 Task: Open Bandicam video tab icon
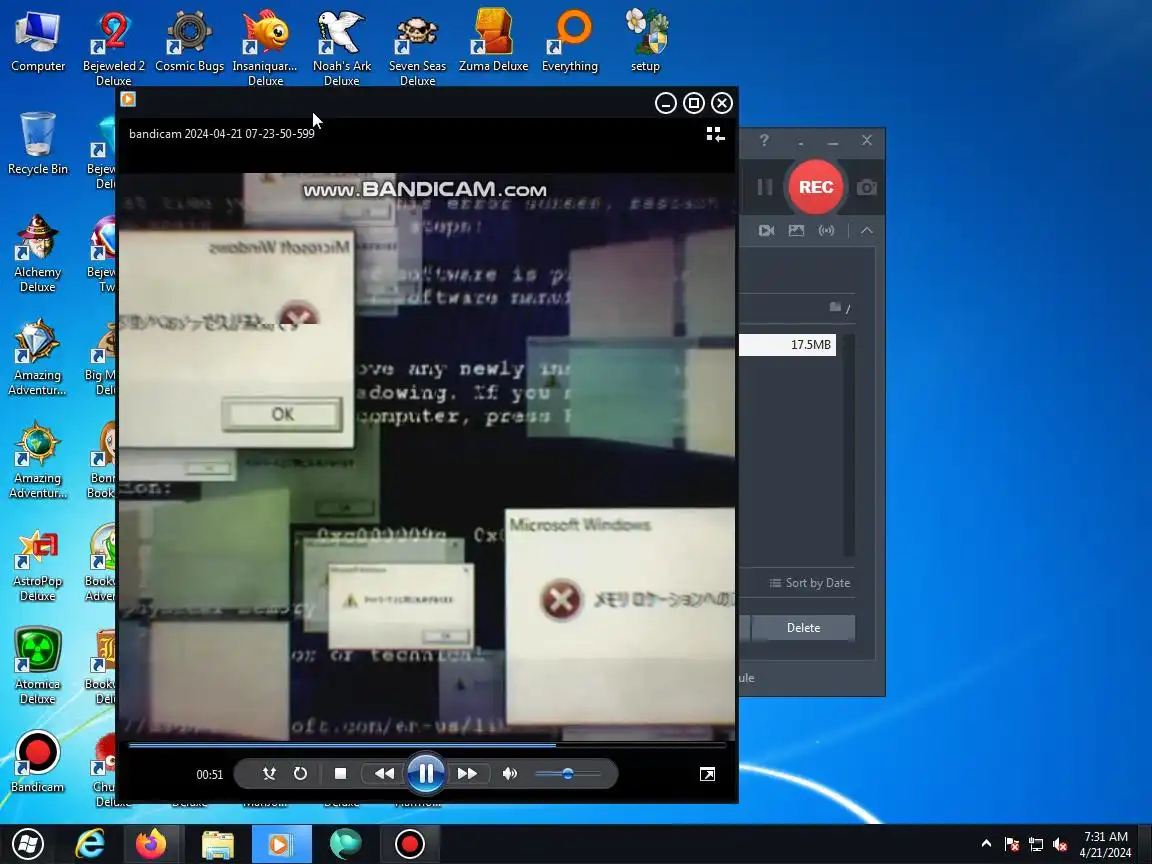766,231
